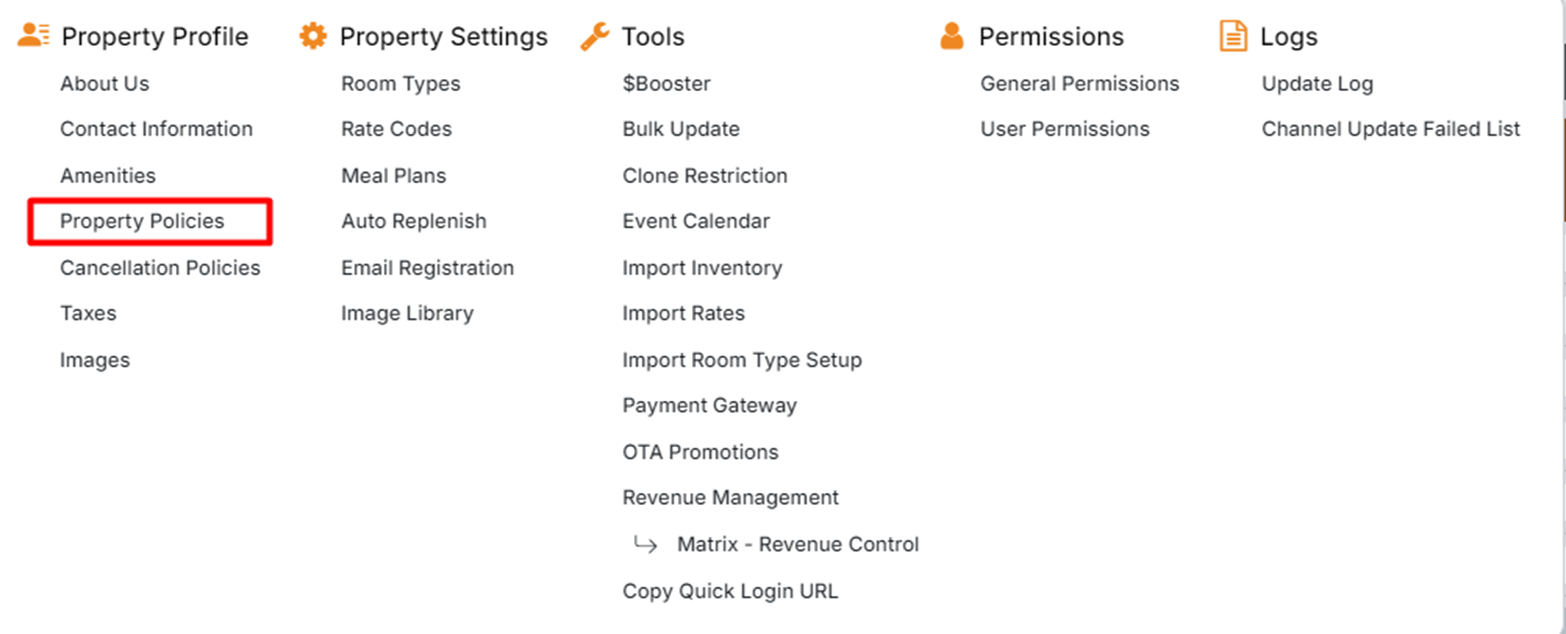Open Matrix - Revenue Control

(x=798, y=545)
